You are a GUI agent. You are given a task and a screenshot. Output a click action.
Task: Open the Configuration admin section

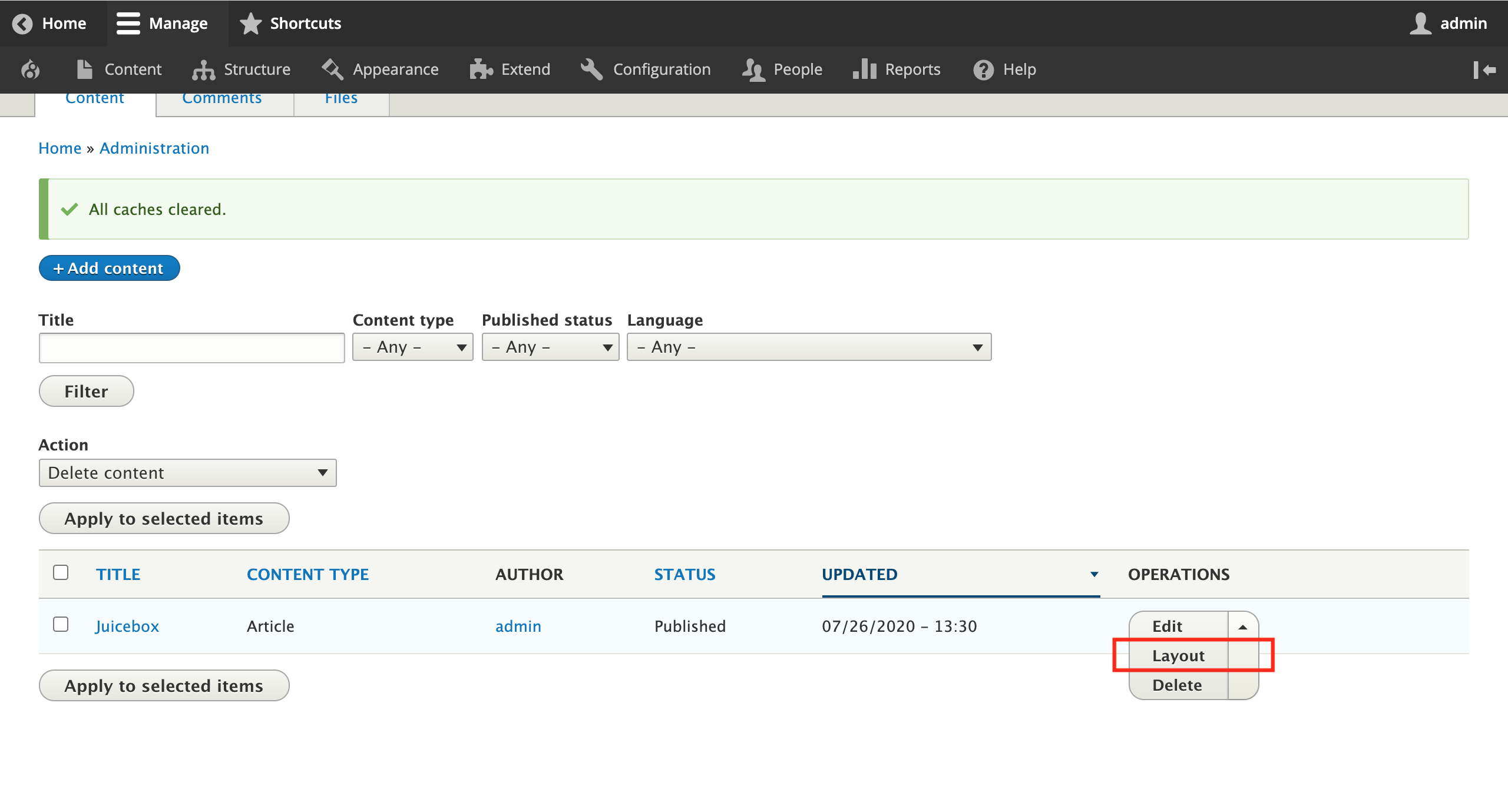coord(661,69)
